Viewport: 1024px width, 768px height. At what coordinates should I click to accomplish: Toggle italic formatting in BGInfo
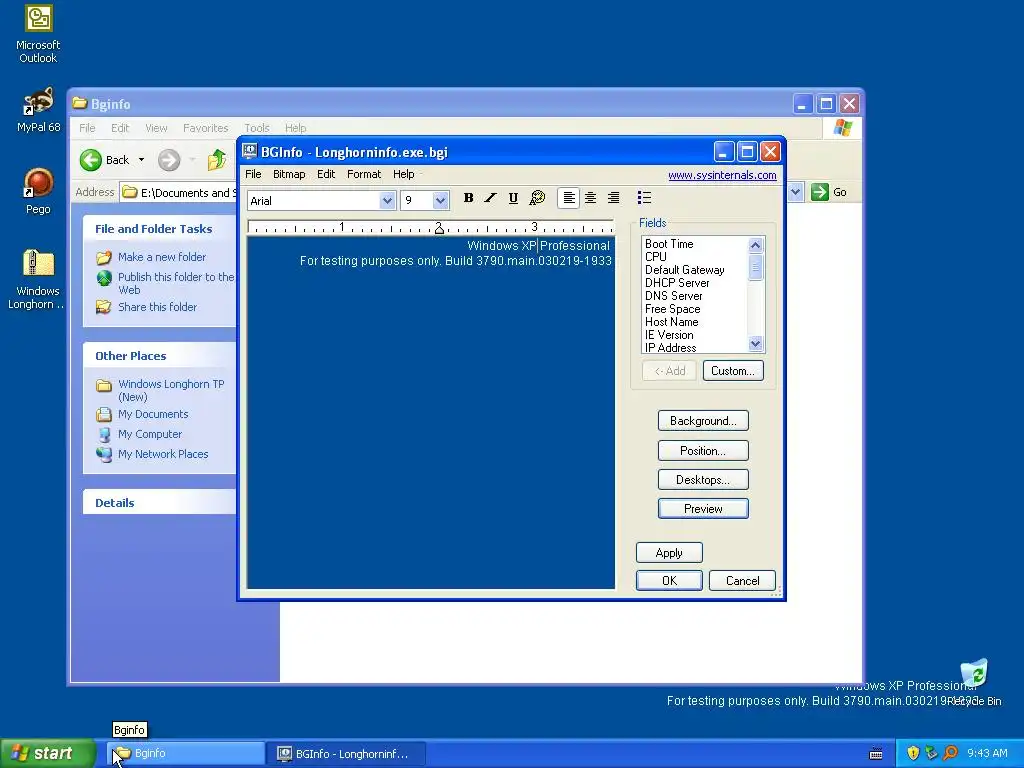(x=490, y=198)
